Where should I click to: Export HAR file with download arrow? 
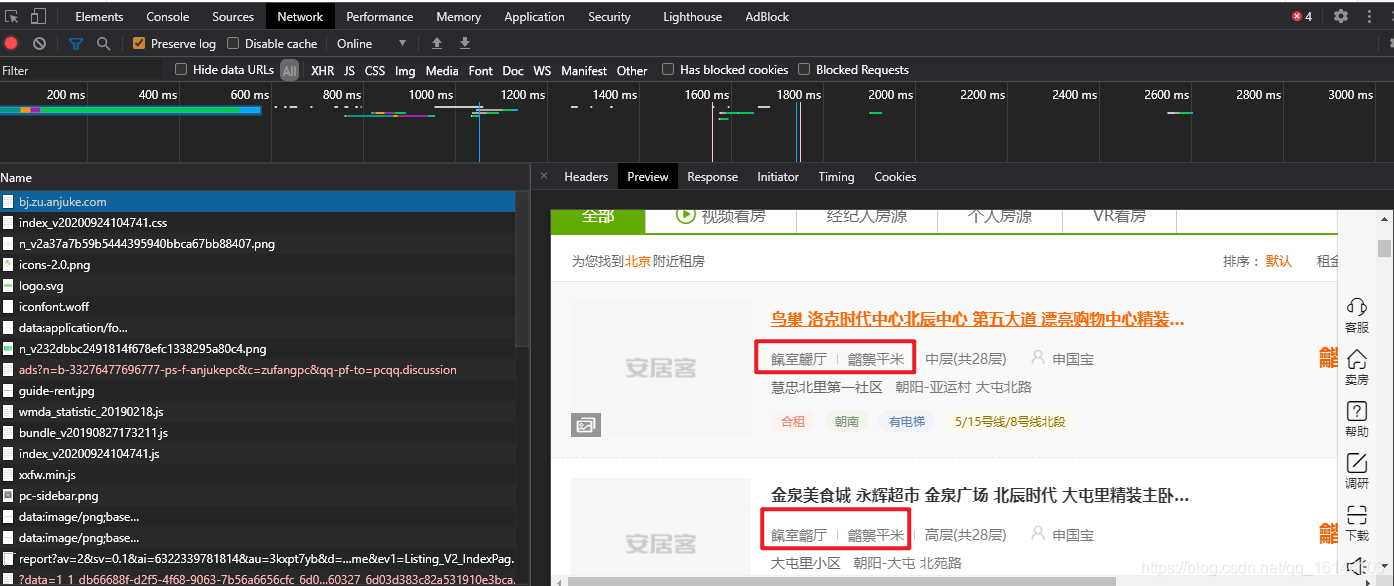[465, 44]
